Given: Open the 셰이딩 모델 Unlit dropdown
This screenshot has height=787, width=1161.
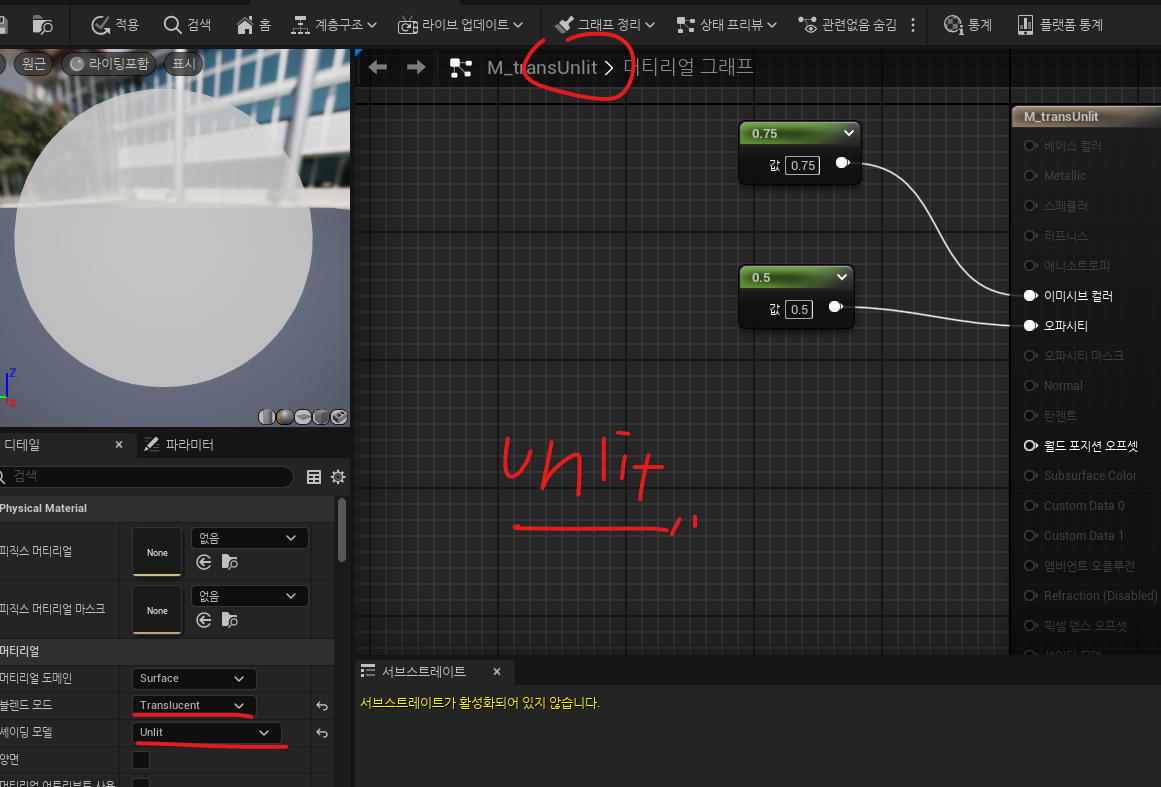Looking at the screenshot, I should (x=207, y=732).
